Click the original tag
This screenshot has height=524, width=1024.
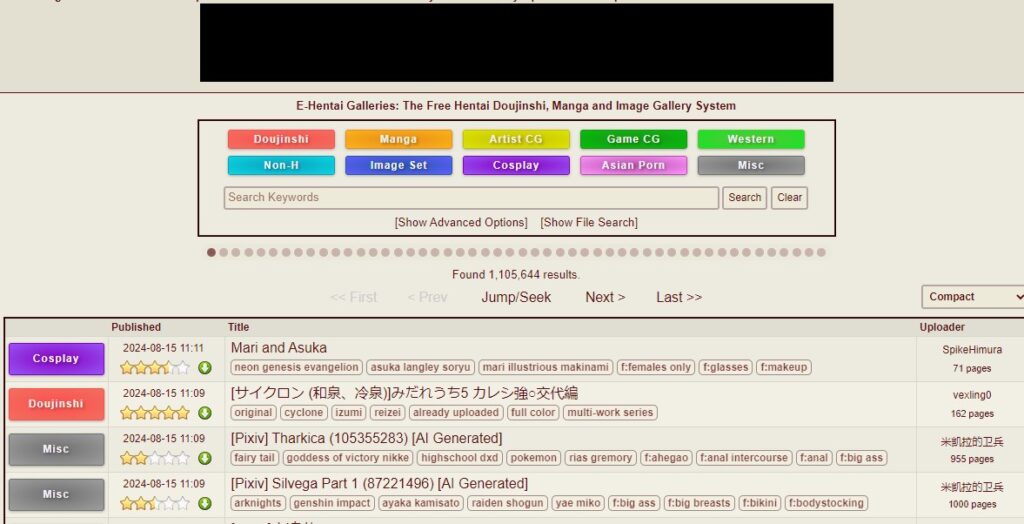tap(253, 413)
